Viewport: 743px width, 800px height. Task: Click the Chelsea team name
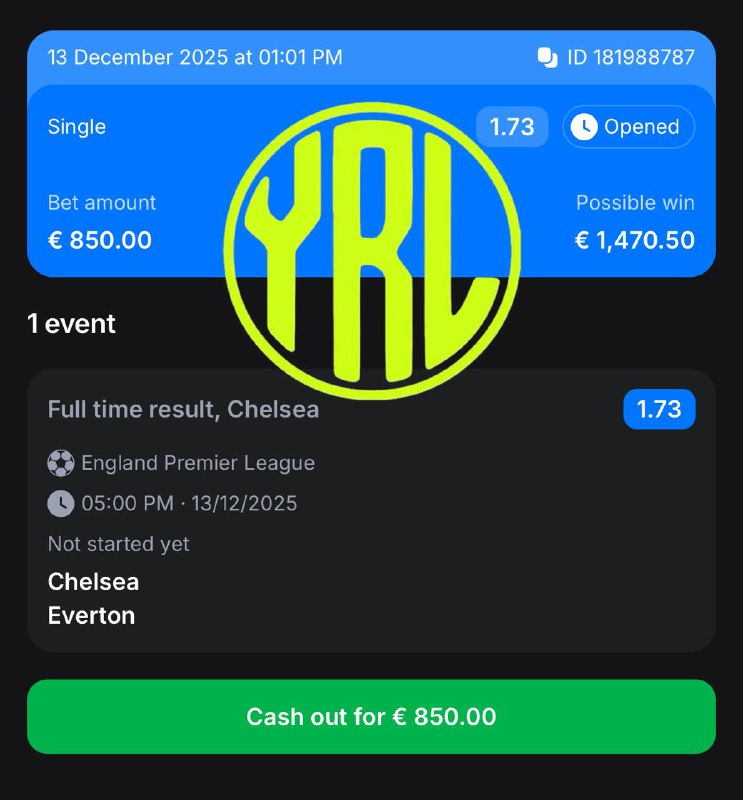pos(93,582)
